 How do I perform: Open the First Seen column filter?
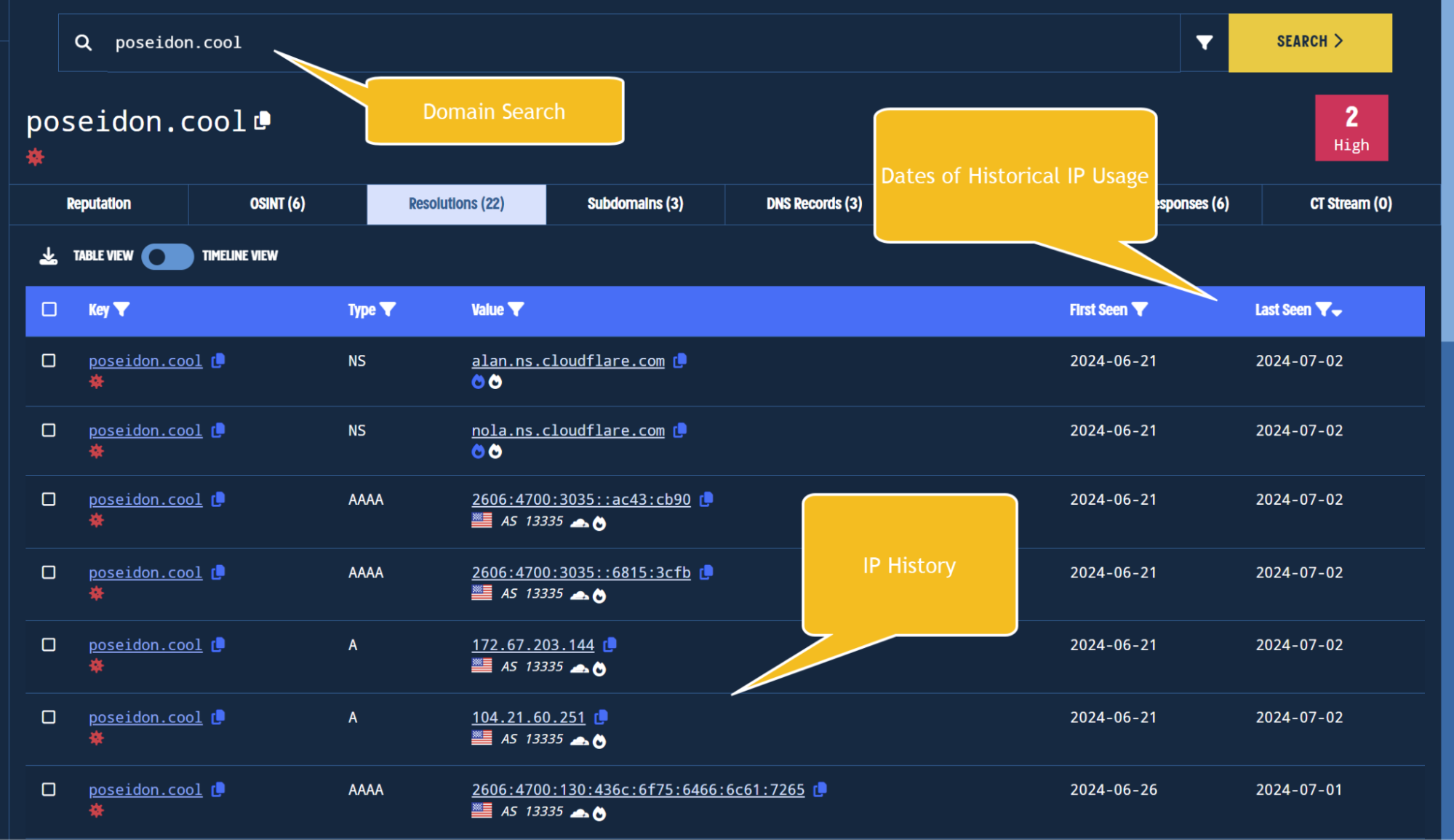[1140, 309]
